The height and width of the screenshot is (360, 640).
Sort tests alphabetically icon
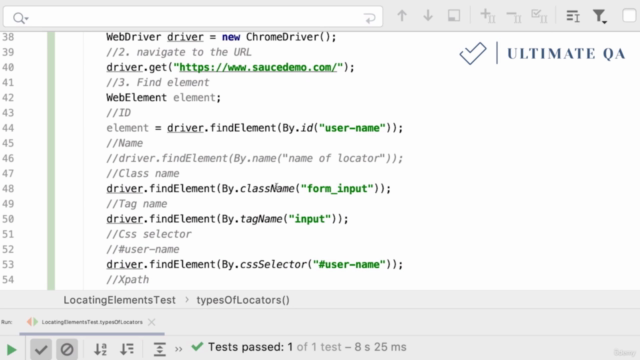pyautogui.click(x=100, y=349)
